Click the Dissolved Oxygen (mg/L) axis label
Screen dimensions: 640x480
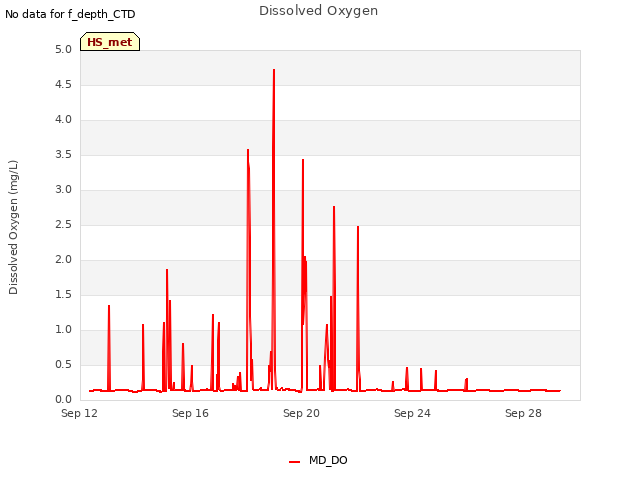pyautogui.click(x=13, y=227)
